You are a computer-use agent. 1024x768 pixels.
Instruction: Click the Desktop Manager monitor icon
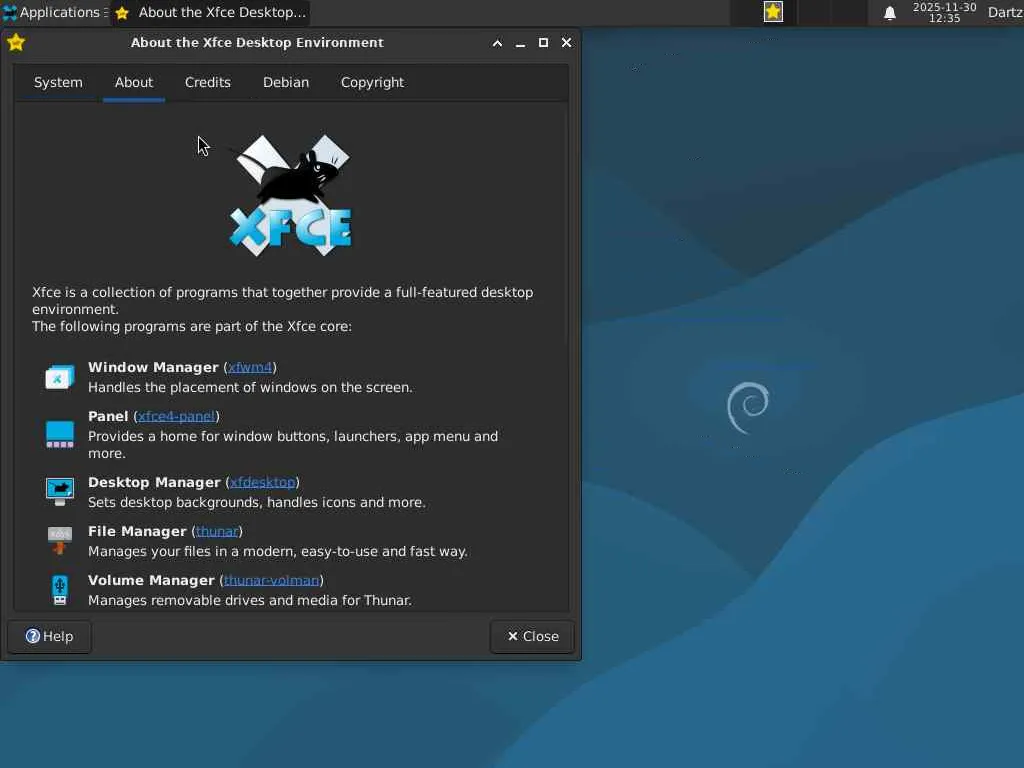click(x=59, y=492)
